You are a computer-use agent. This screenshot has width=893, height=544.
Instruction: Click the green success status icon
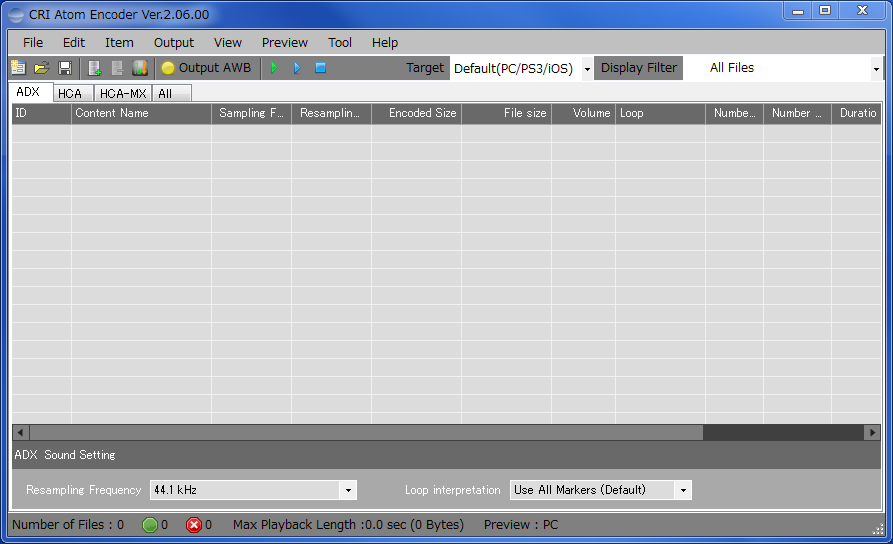[x=150, y=525]
